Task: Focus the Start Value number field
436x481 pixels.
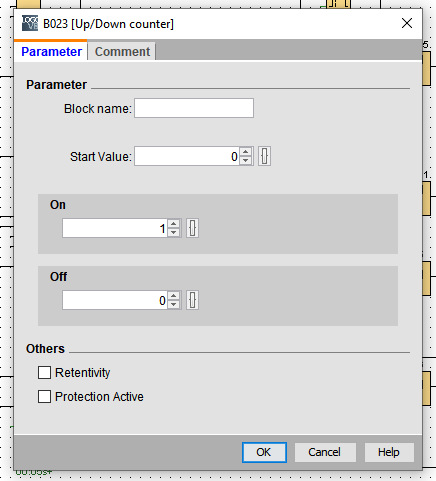Action: point(187,156)
